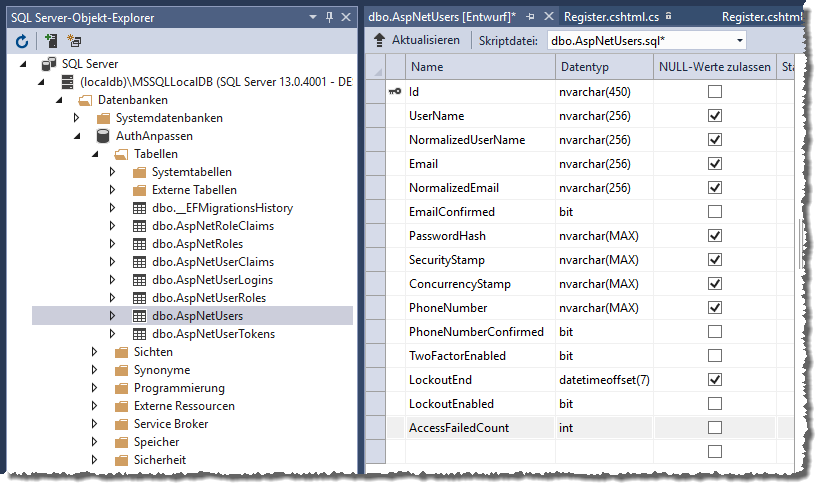
Task: Uncheck NULL allowed for PasswordHash
Action: point(714,236)
